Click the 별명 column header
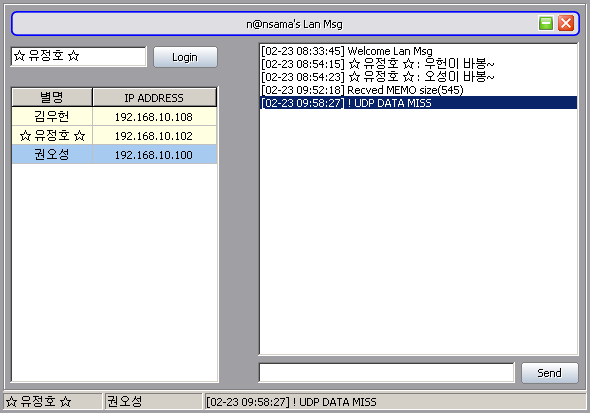Viewport: 590px width, 413px height. click(x=52, y=98)
